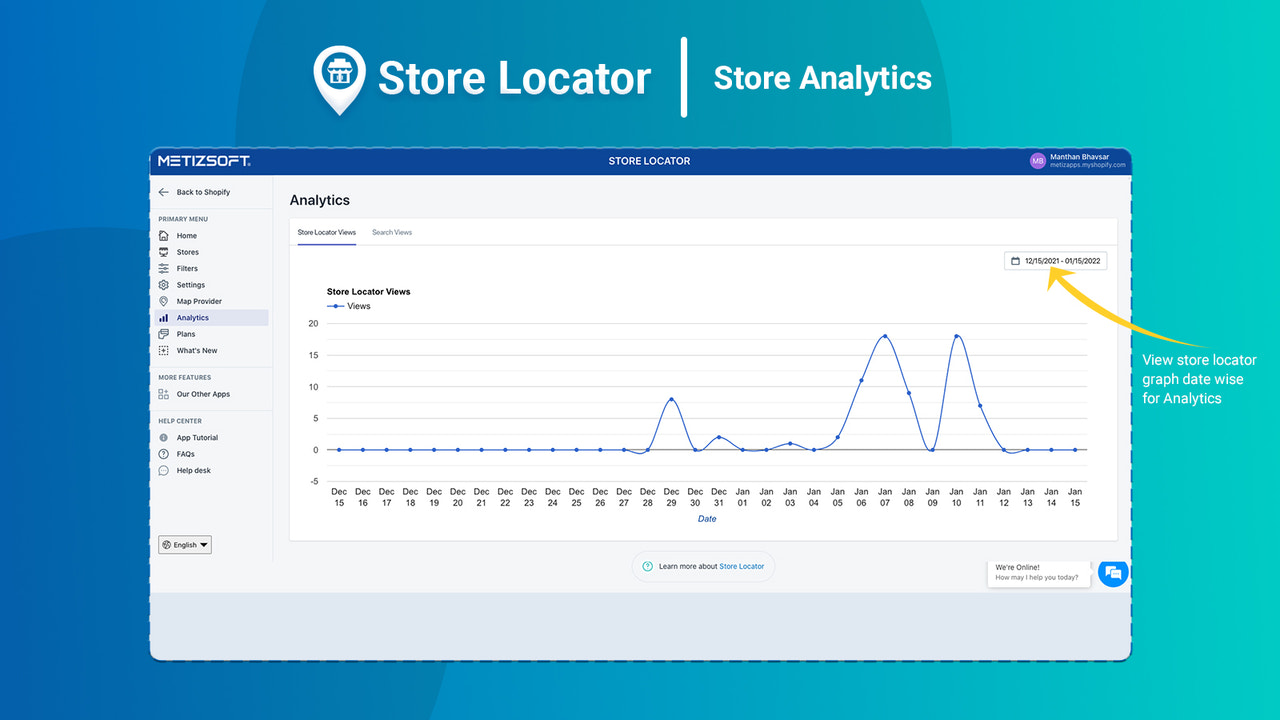Select the Store Locator Views tab

click(326, 231)
